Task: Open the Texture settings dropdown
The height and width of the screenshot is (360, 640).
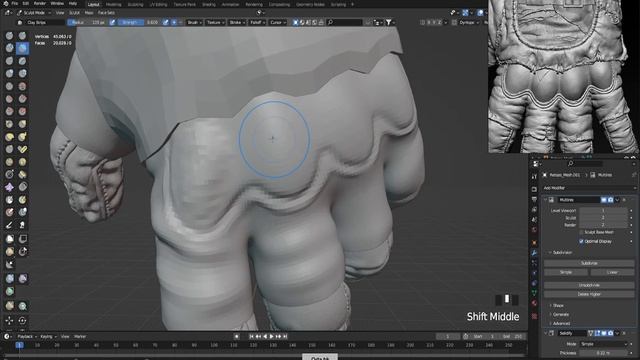Action: point(215,22)
